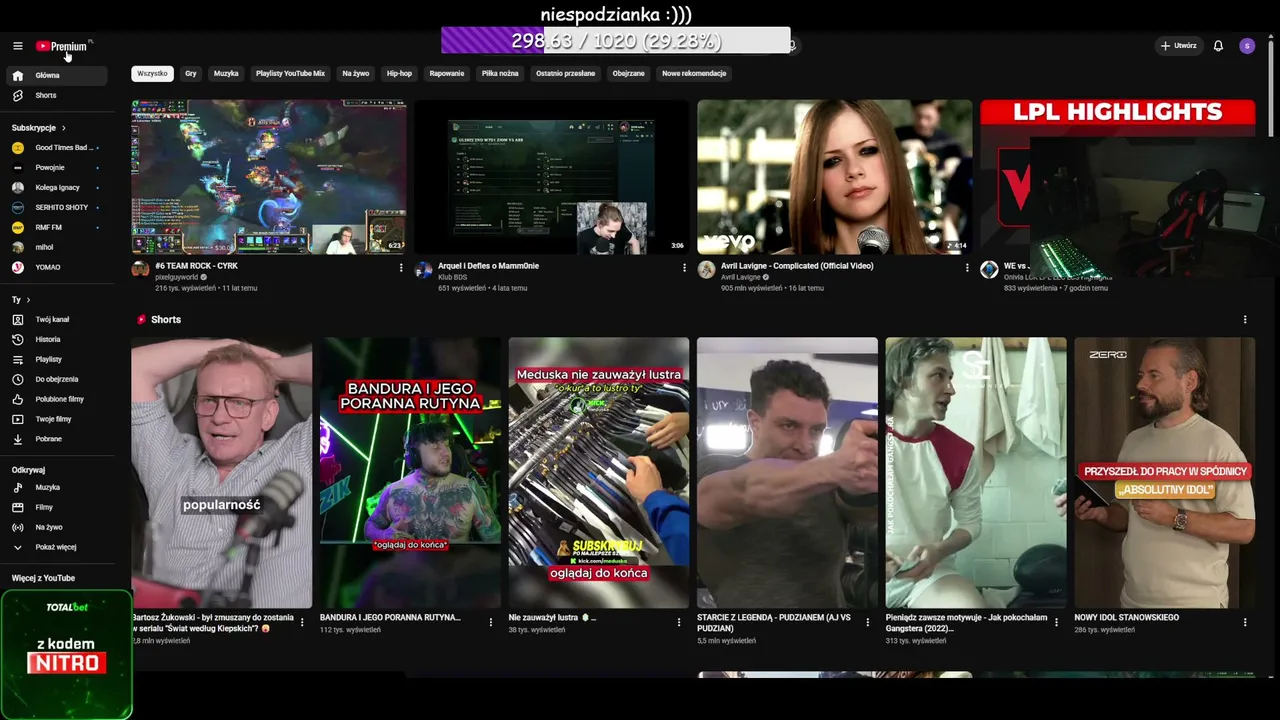Click Klub BDS channel avatar
This screenshot has height=720, width=1280.
click(x=423, y=270)
